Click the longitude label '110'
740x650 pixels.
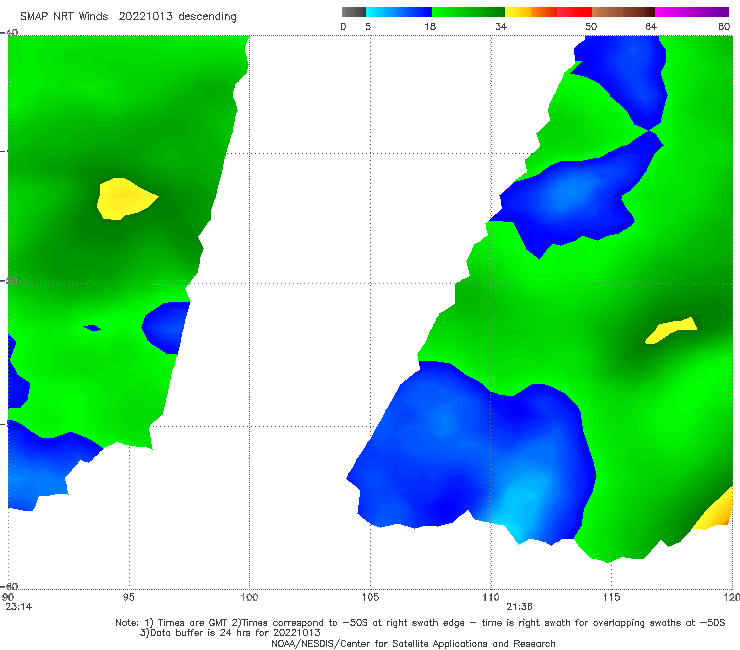(x=491, y=597)
